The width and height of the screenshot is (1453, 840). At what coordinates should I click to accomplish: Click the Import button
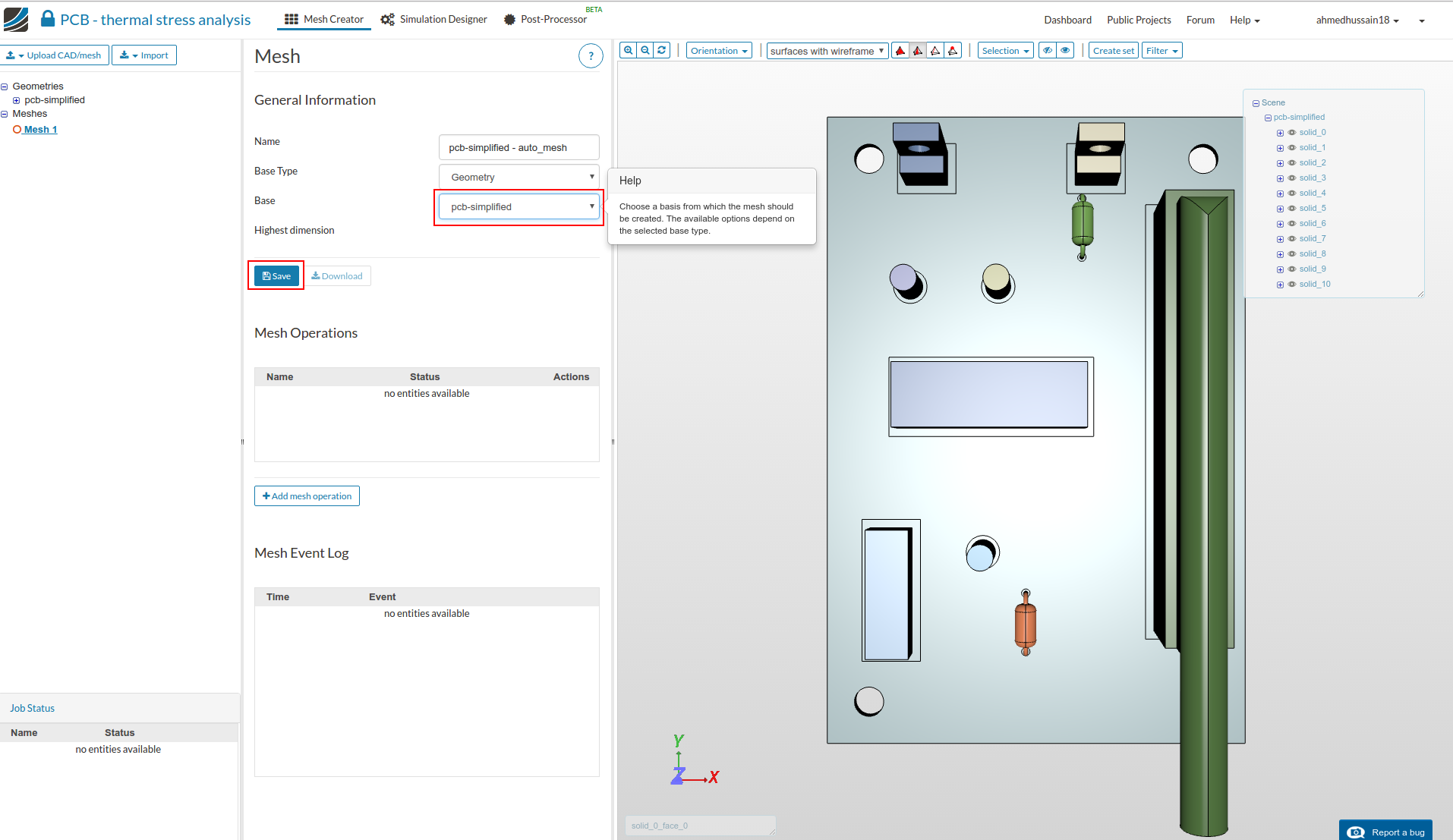144,55
